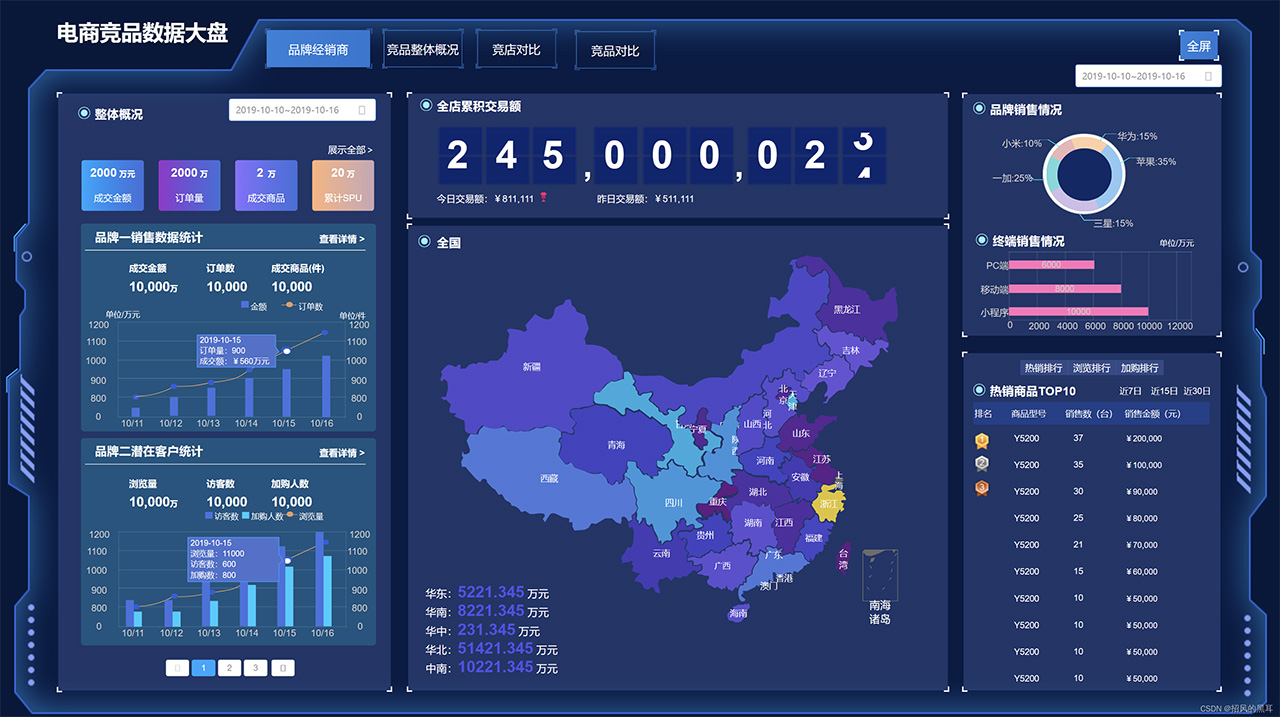
Task: Click the 南海诸岛 inset map
Action: [879, 573]
